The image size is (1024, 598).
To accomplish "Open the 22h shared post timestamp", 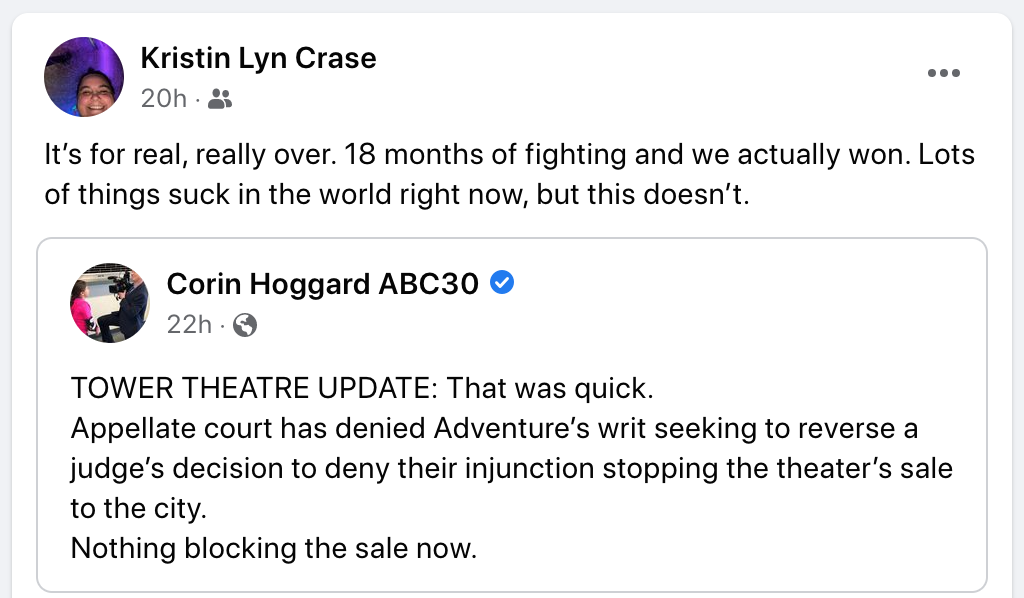I will [x=189, y=325].
